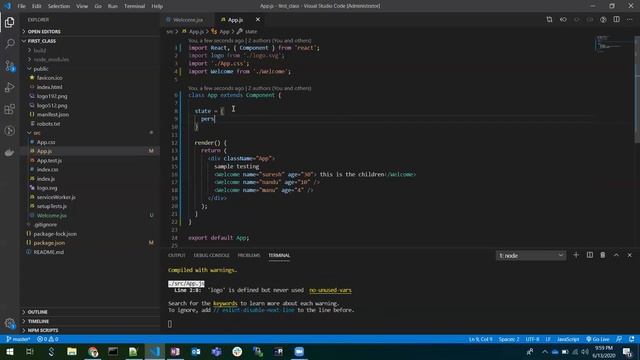The width and height of the screenshot is (640, 360).
Task: Kill the terminal with the trash icon
Action: (x=603, y=255)
